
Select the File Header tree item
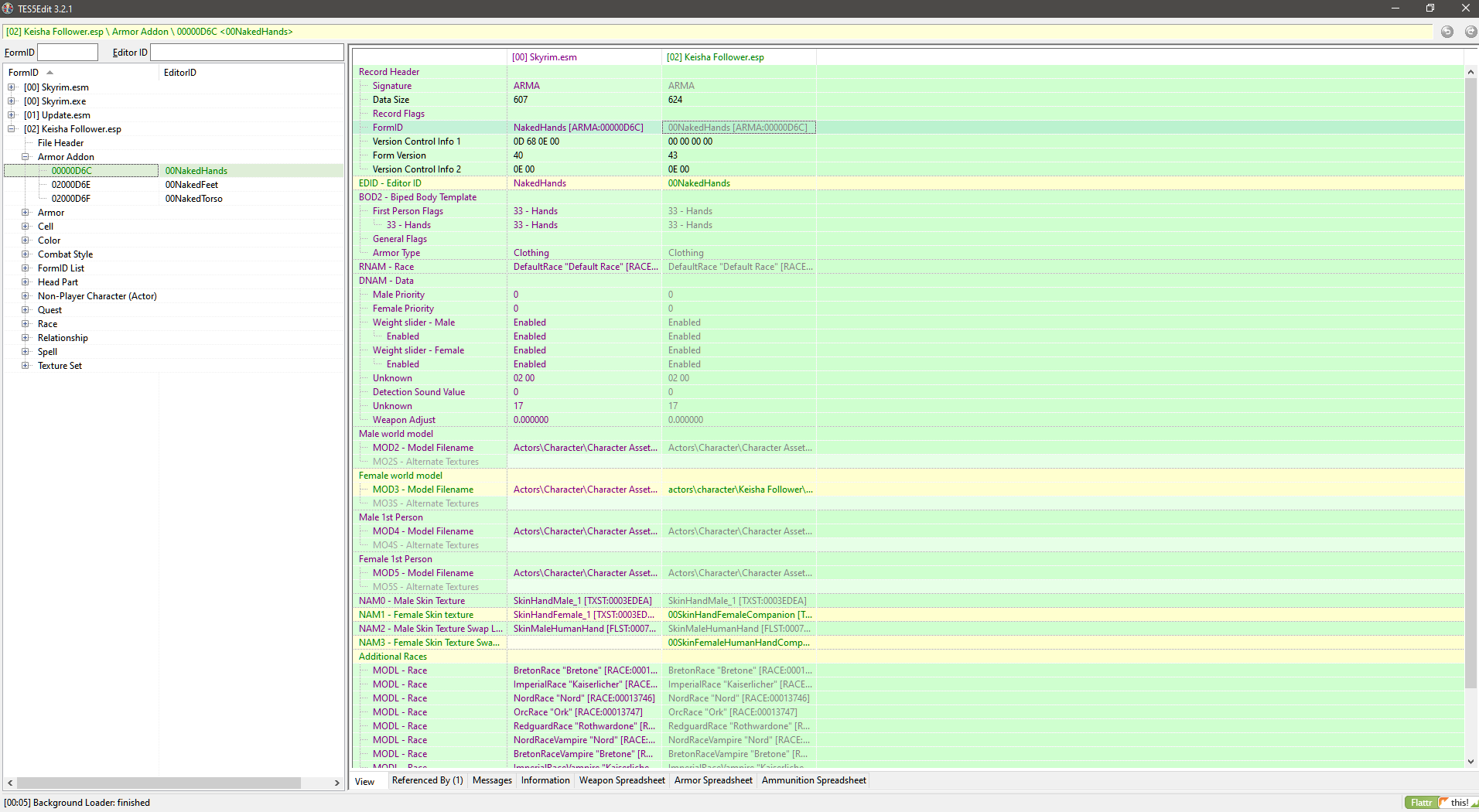click(60, 143)
